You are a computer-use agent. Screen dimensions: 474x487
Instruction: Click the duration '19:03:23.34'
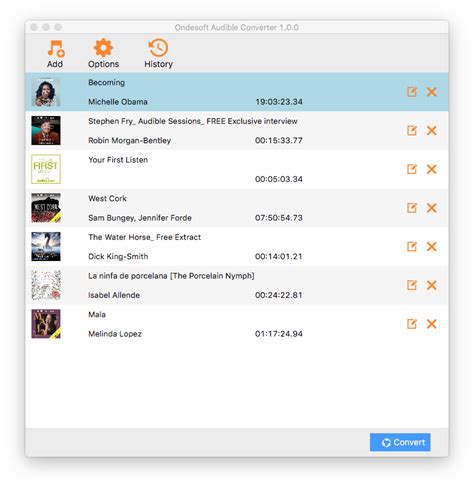pos(279,102)
